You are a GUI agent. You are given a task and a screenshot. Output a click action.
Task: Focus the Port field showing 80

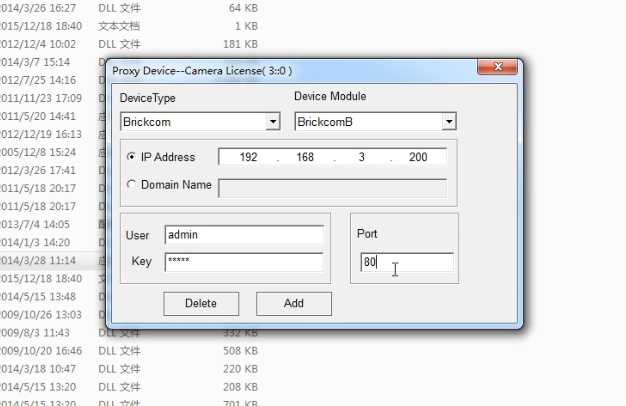click(406, 262)
